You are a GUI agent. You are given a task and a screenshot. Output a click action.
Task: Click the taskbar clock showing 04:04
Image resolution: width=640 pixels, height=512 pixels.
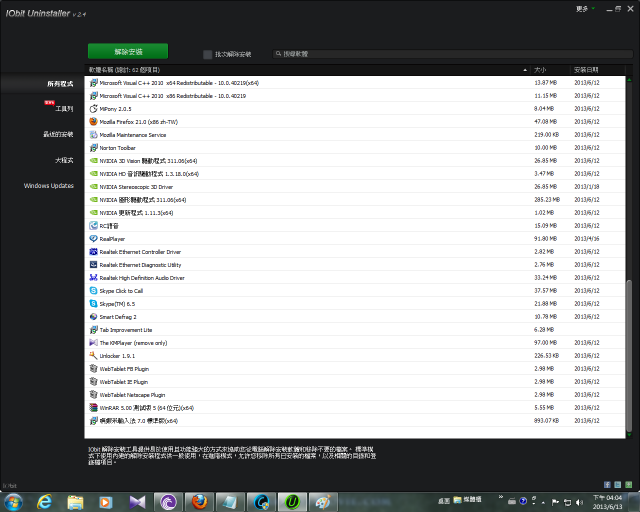[607, 502]
